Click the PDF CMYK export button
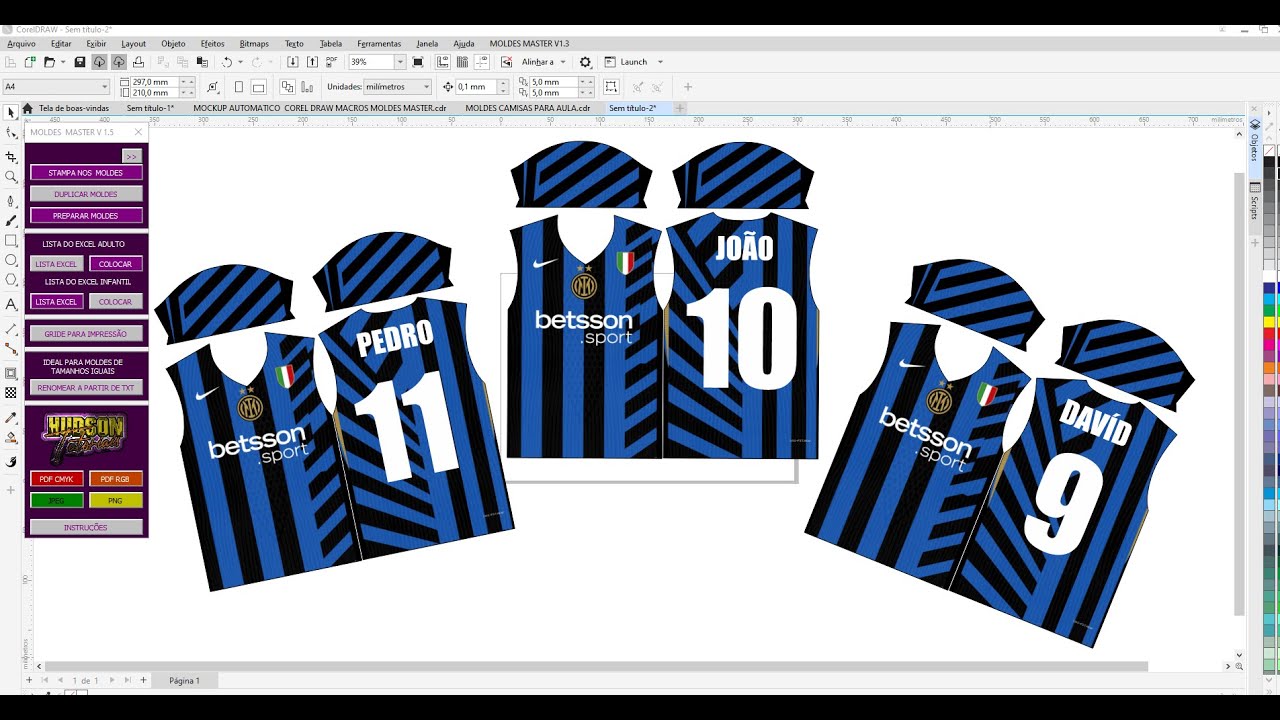Image resolution: width=1280 pixels, height=720 pixels. pyautogui.click(x=57, y=479)
